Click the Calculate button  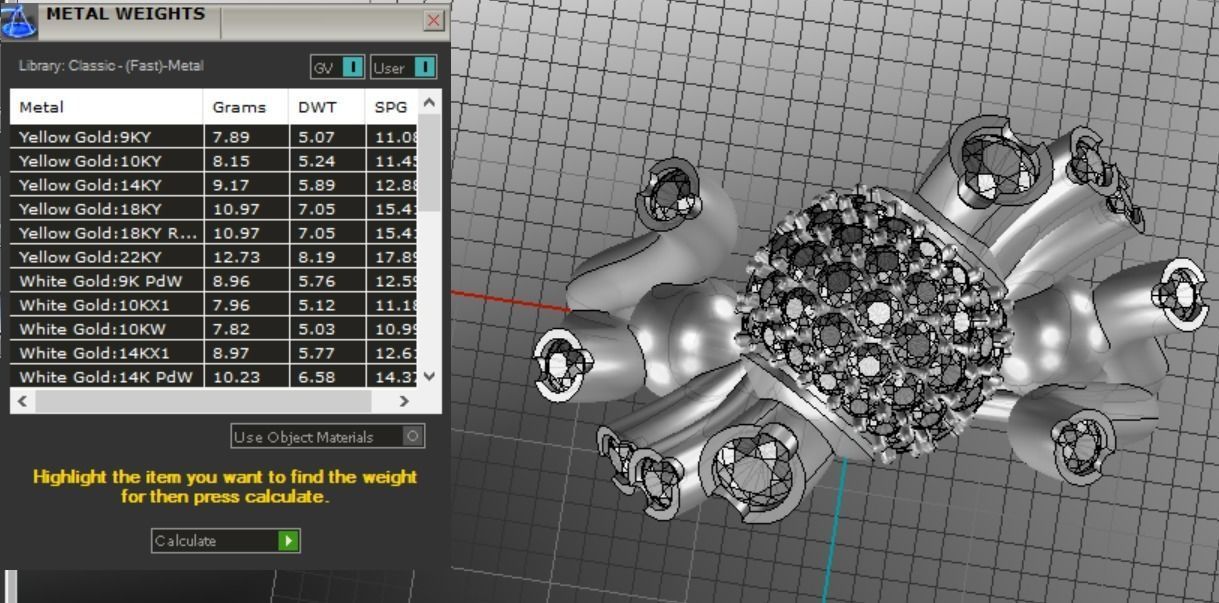[x=226, y=540]
